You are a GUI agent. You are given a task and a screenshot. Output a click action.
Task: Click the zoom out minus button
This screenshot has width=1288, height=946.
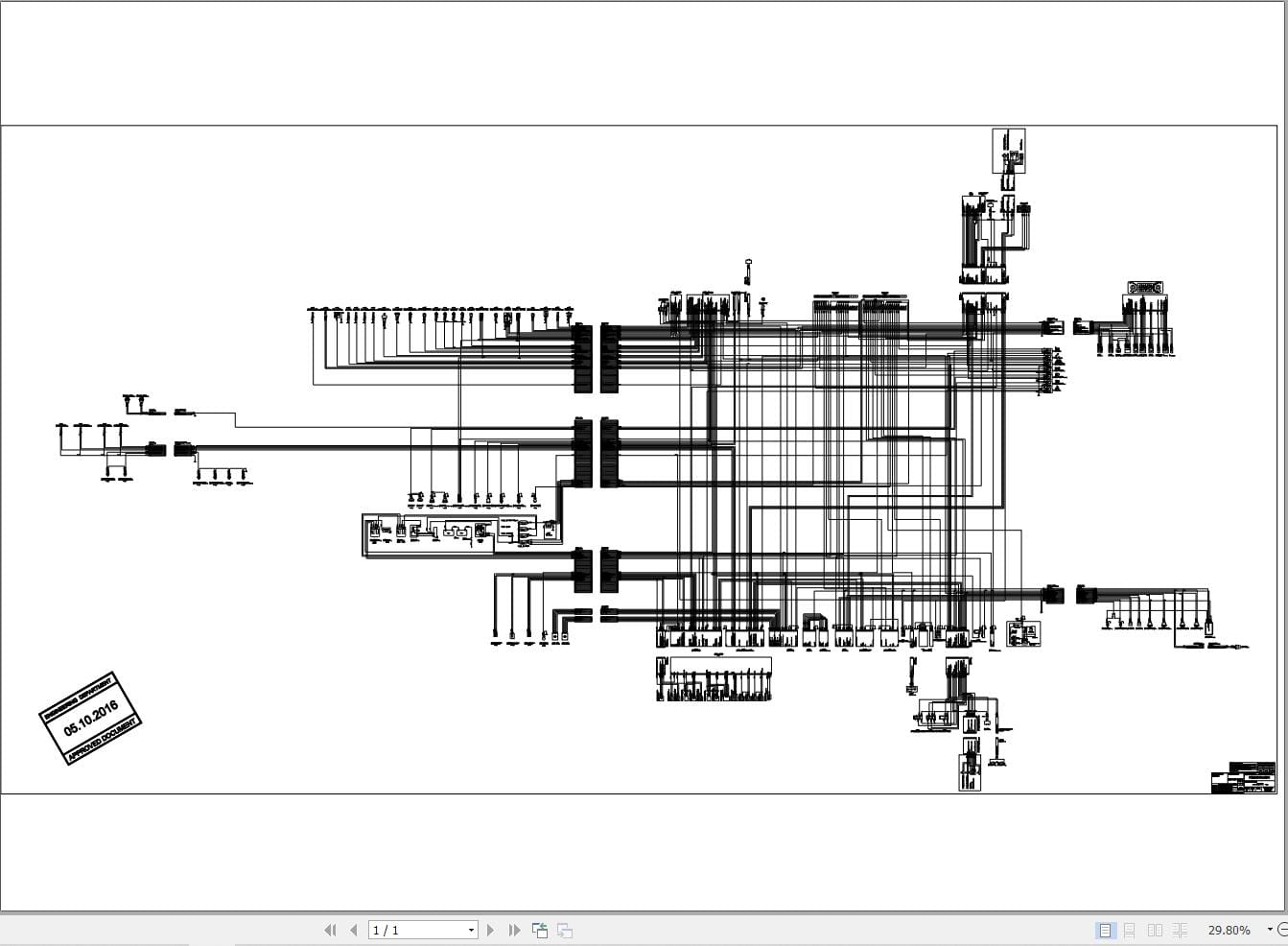(1283, 929)
